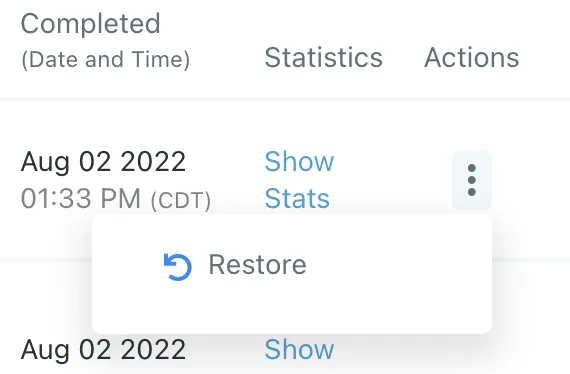Select the first row Aug 02 2022 date
The width and height of the screenshot is (570, 374).
[x=104, y=162]
